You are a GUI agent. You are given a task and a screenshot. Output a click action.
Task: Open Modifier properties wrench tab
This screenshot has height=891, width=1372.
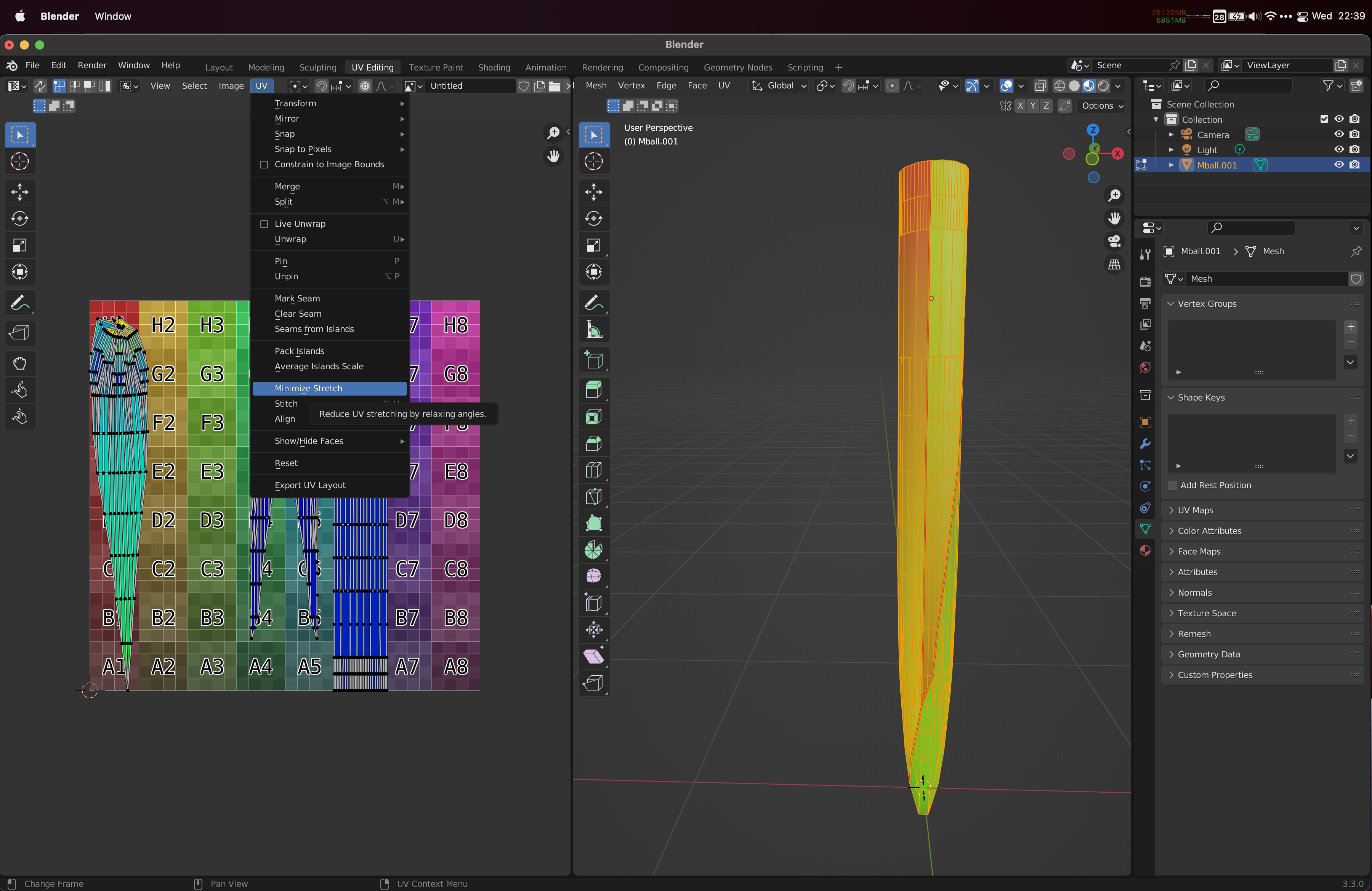(1145, 444)
